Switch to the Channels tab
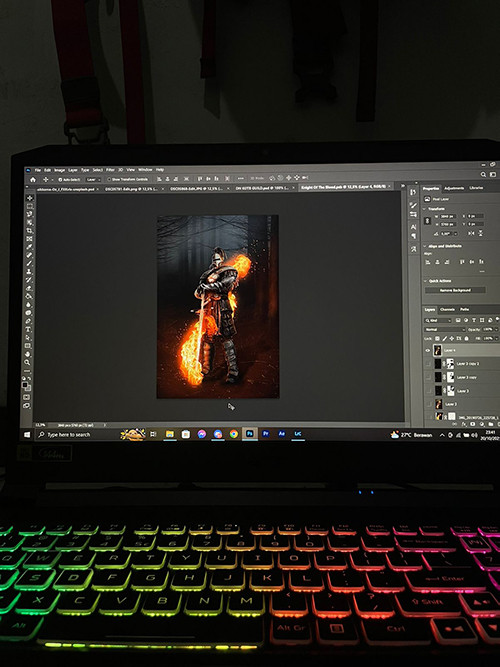 pyautogui.click(x=447, y=309)
